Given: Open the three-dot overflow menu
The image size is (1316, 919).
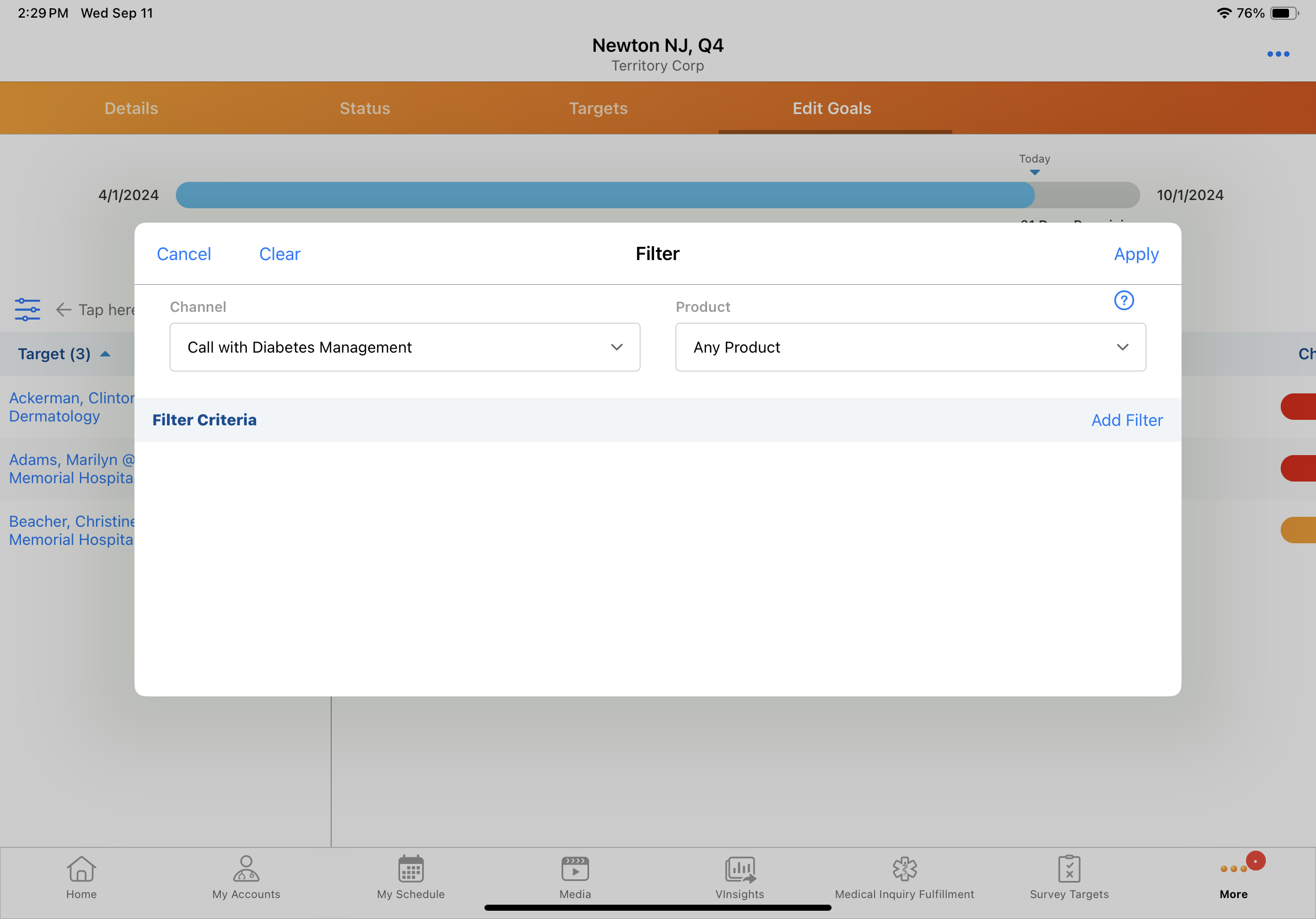Looking at the screenshot, I should pos(1277,54).
